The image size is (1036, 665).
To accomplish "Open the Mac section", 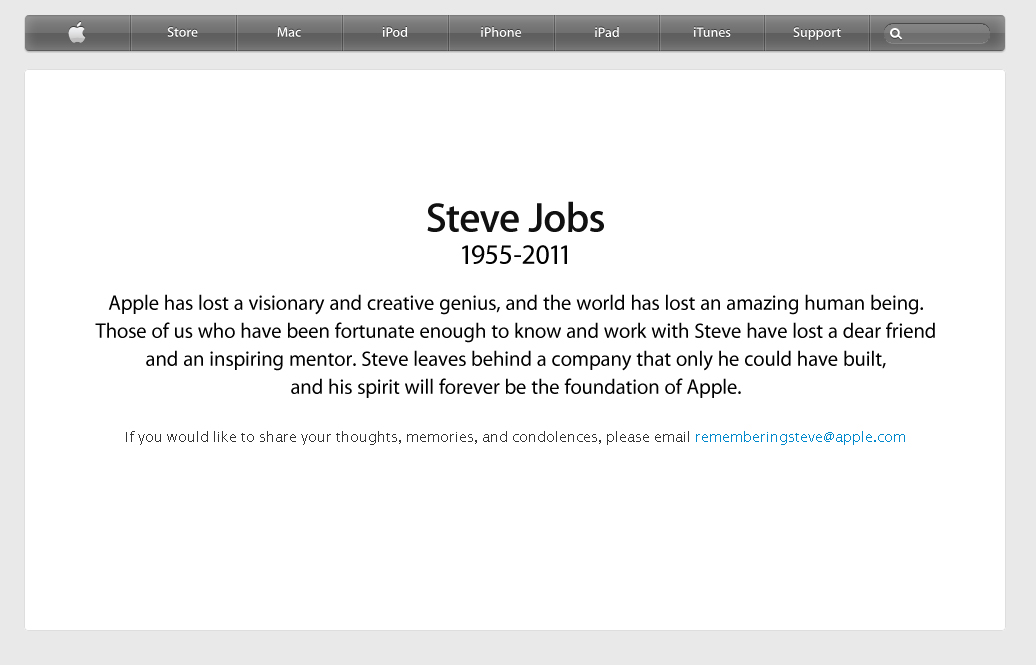I will point(289,32).
